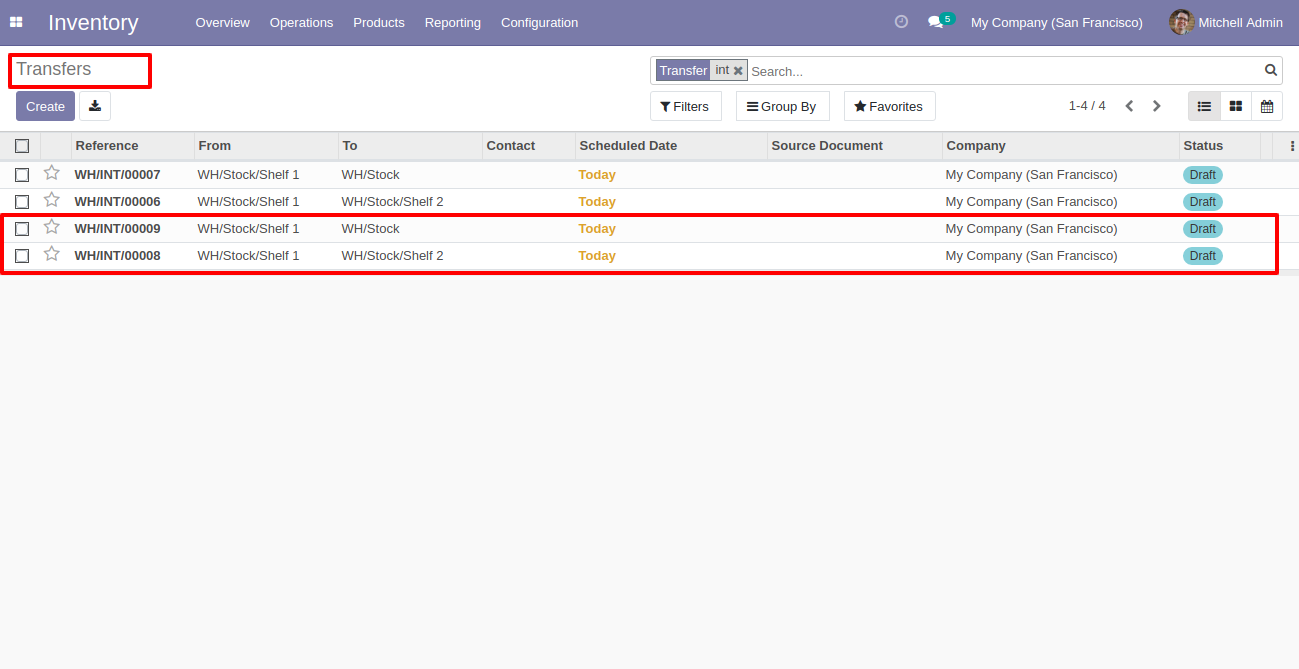Click WH/Stock/Shelf 1 in WH/INT/00009 row

click(x=248, y=229)
